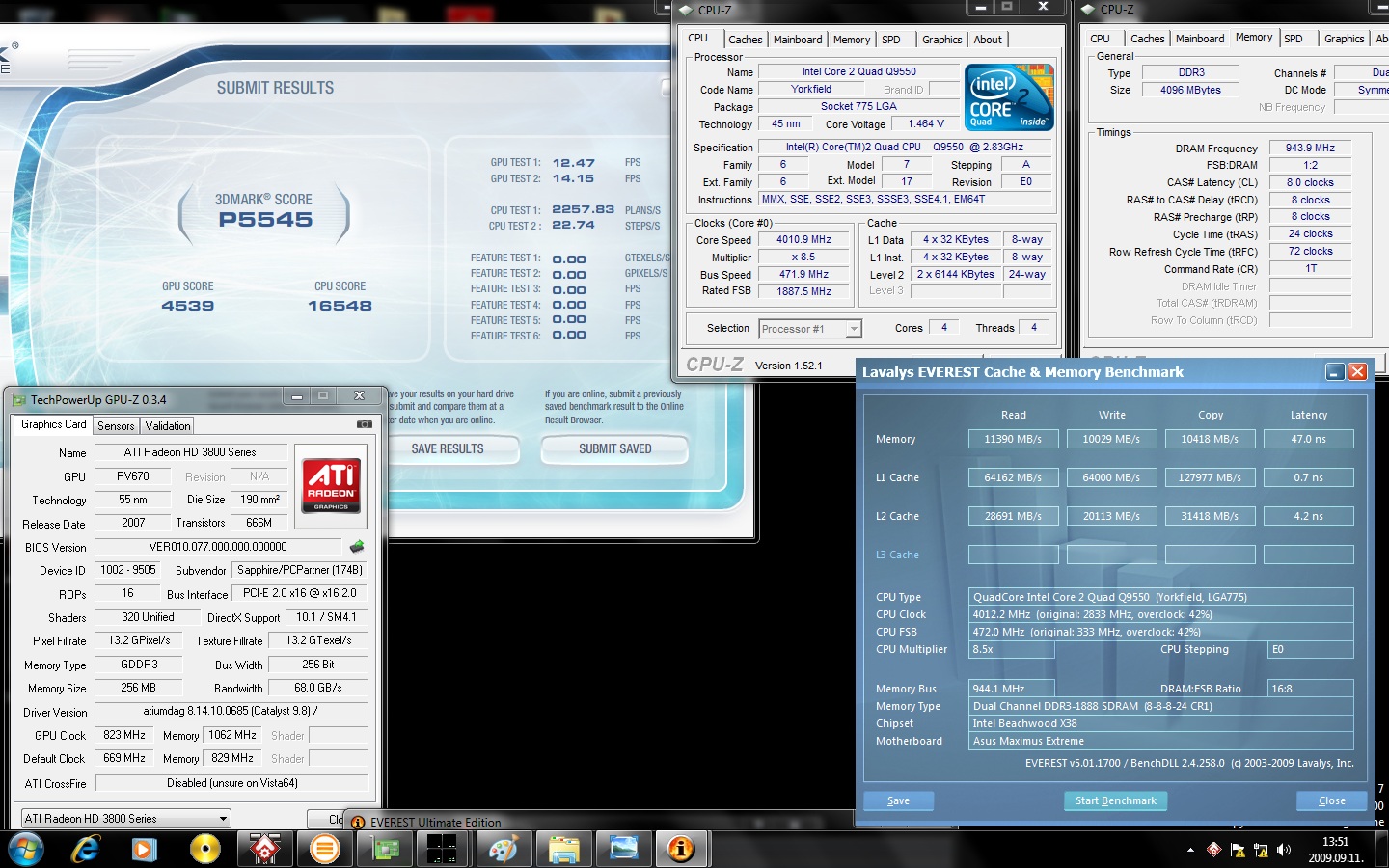Click the Memory Read result 11390 MB/s

coord(1013,439)
